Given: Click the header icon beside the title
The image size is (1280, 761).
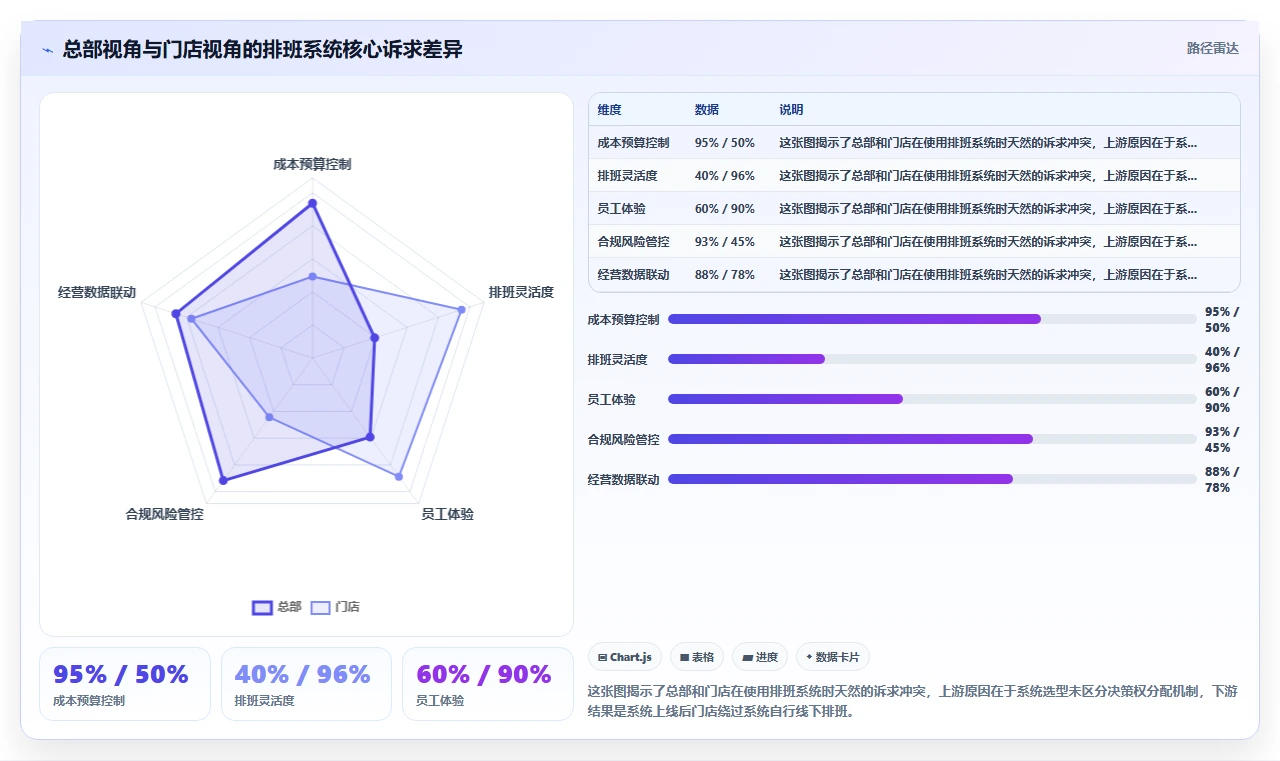Looking at the screenshot, I should tap(48, 50).
